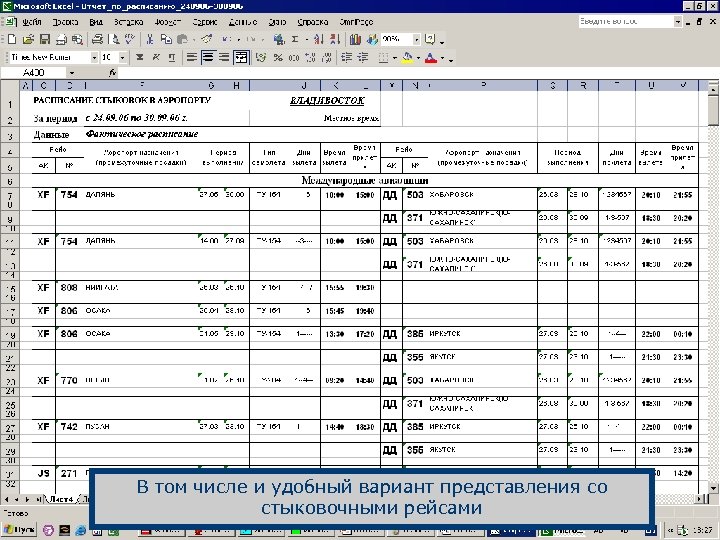This screenshot has height=540, width=720.
Task: Expand the font color dropdown arrow
Action: pyautogui.click(x=442, y=58)
